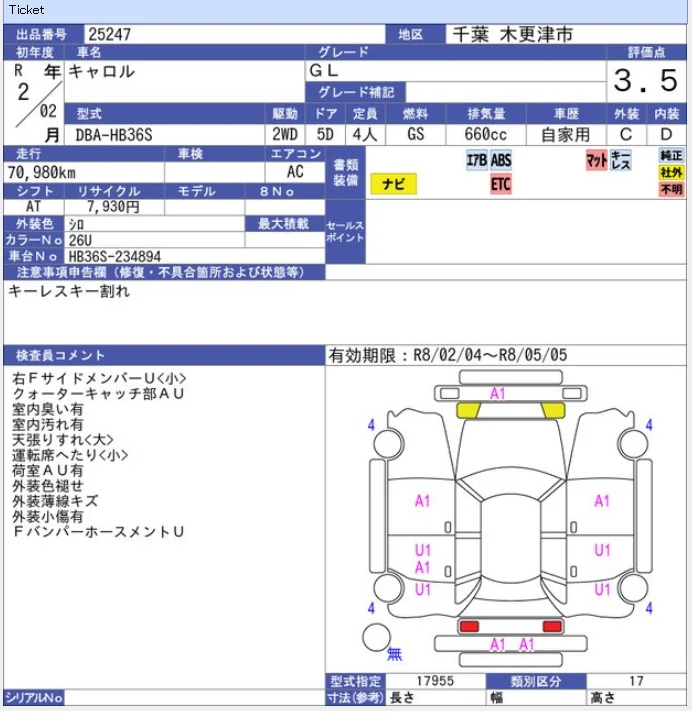Click the 3.5 evaluation score

(x=646, y=81)
